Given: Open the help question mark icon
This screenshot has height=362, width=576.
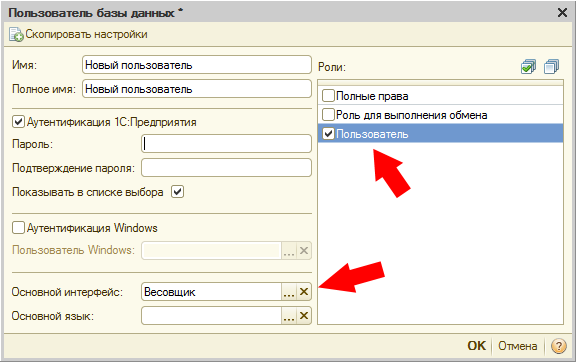Looking at the screenshot, I should coord(559,346).
